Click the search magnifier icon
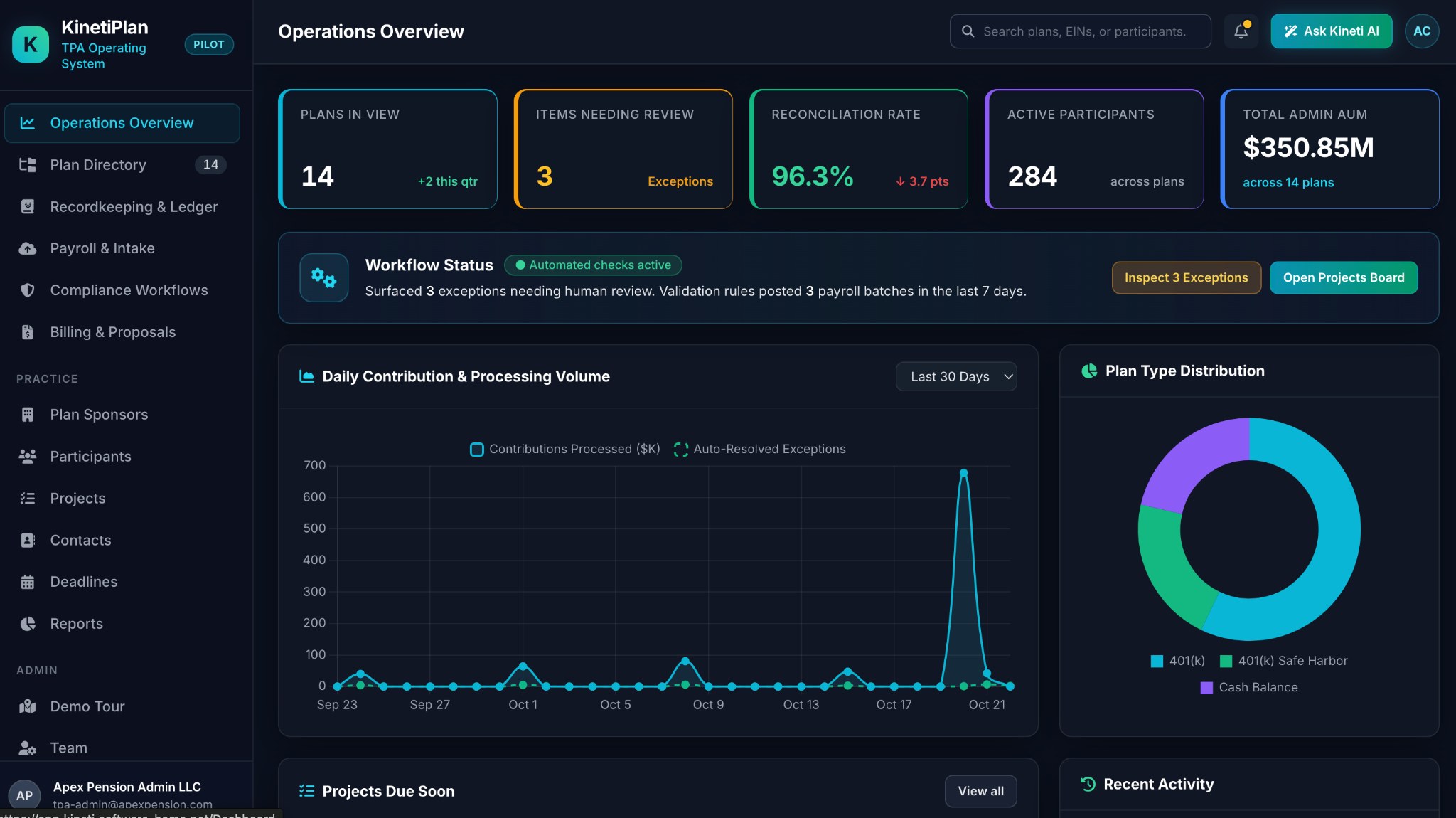The width and height of the screenshot is (1456, 818). click(x=968, y=31)
